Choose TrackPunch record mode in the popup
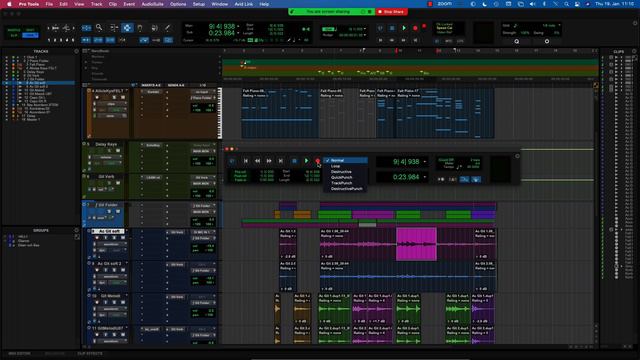 pyautogui.click(x=345, y=183)
